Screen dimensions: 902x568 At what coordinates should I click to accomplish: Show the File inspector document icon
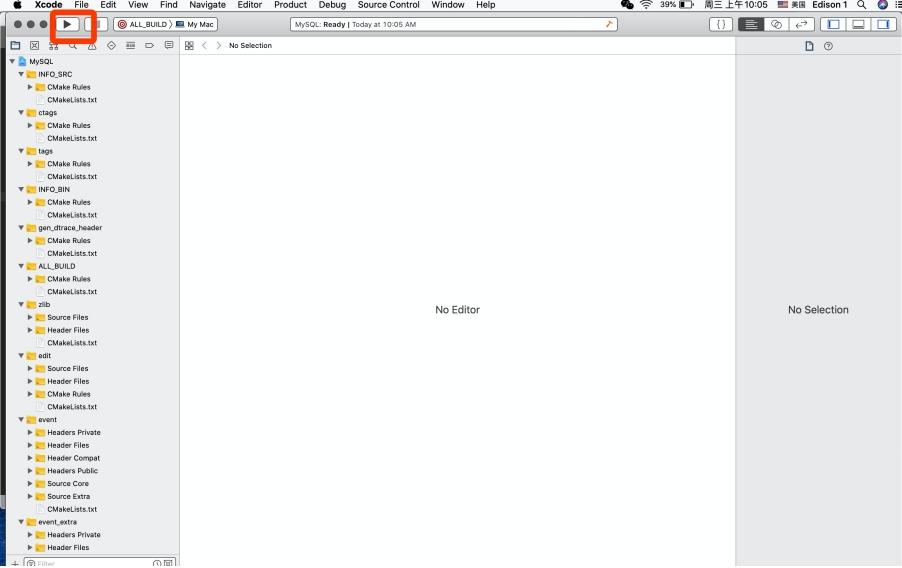point(809,46)
